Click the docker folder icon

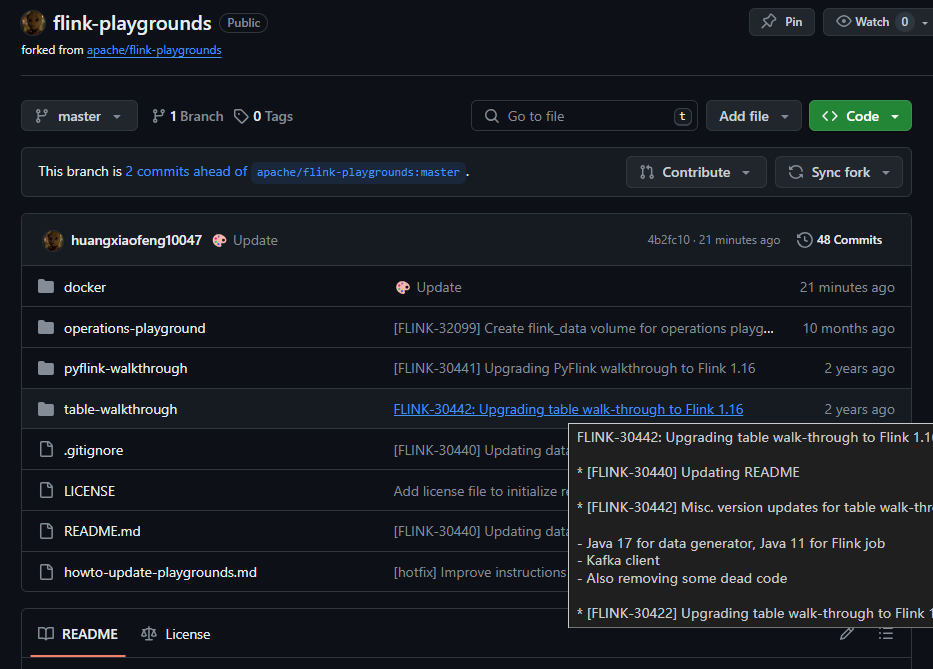pos(46,287)
